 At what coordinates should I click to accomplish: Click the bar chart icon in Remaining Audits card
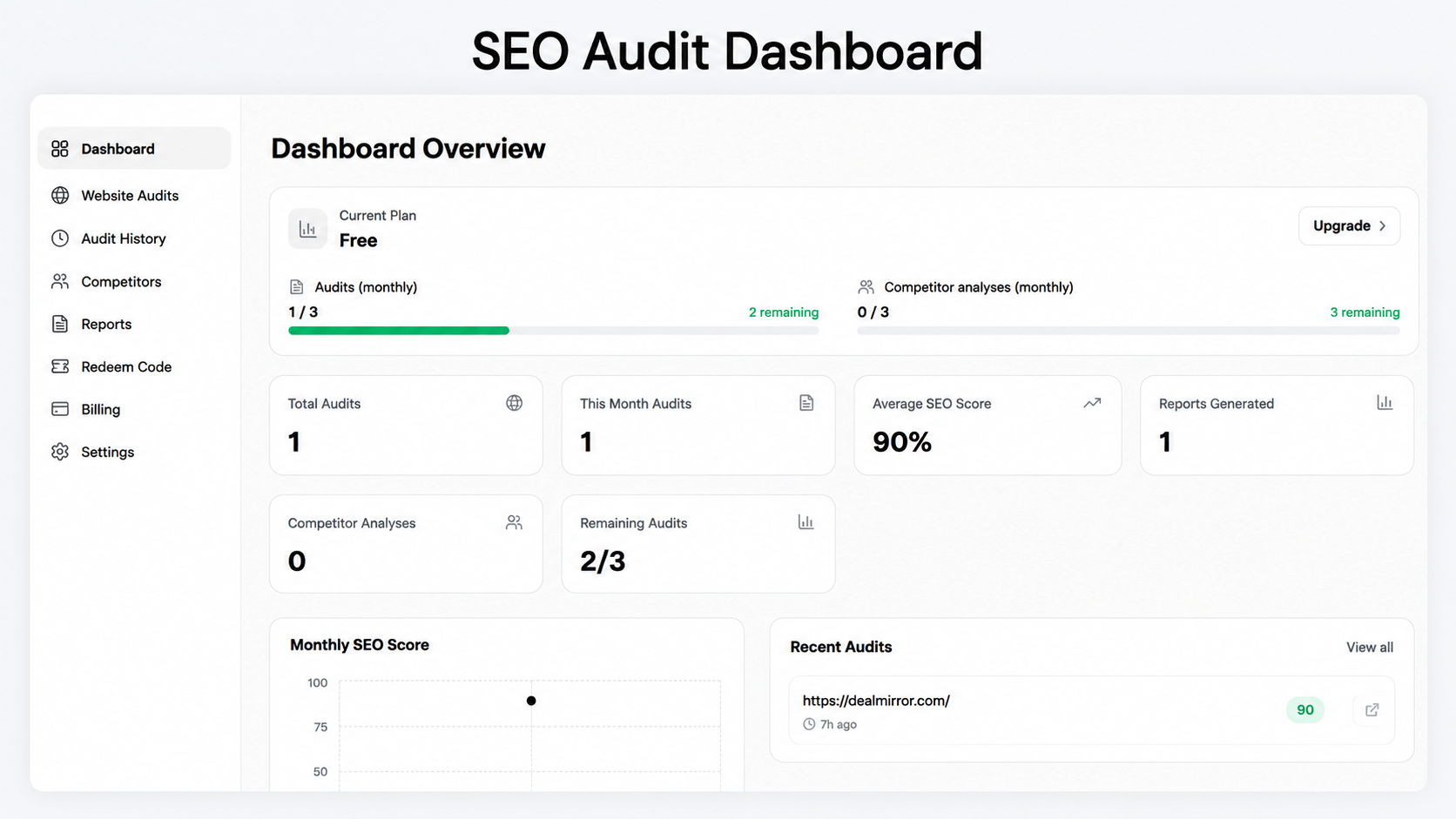coord(806,522)
